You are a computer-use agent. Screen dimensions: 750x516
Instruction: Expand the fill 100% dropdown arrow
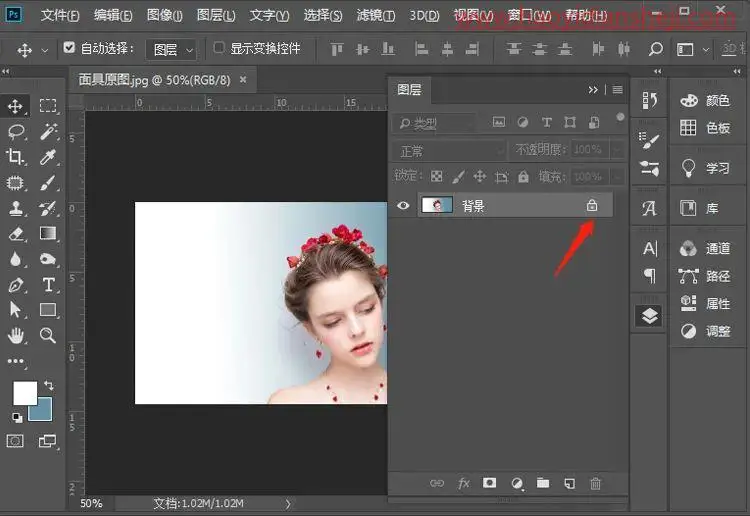[x=618, y=177]
